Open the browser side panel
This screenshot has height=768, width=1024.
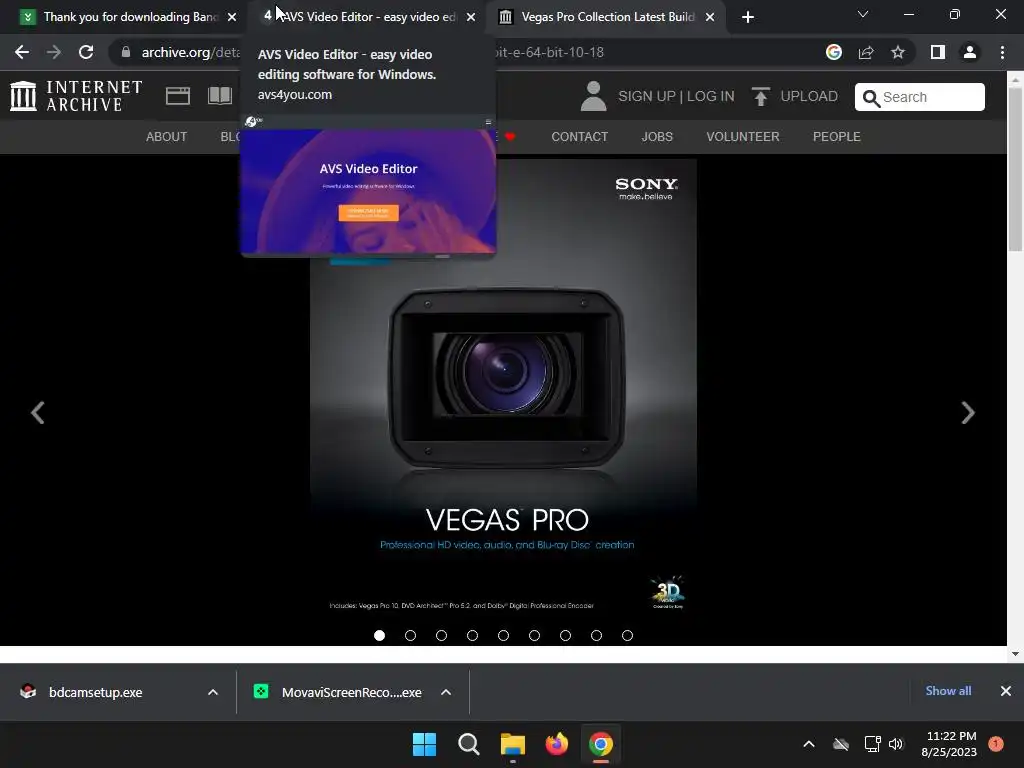[938, 52]
